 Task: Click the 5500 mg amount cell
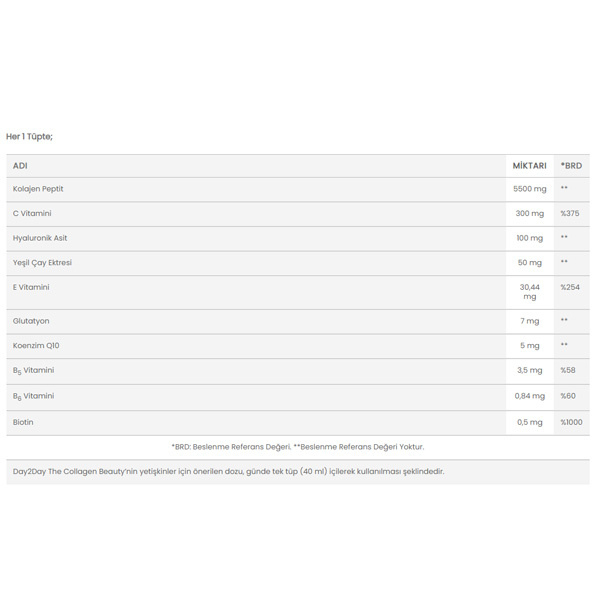530,189
